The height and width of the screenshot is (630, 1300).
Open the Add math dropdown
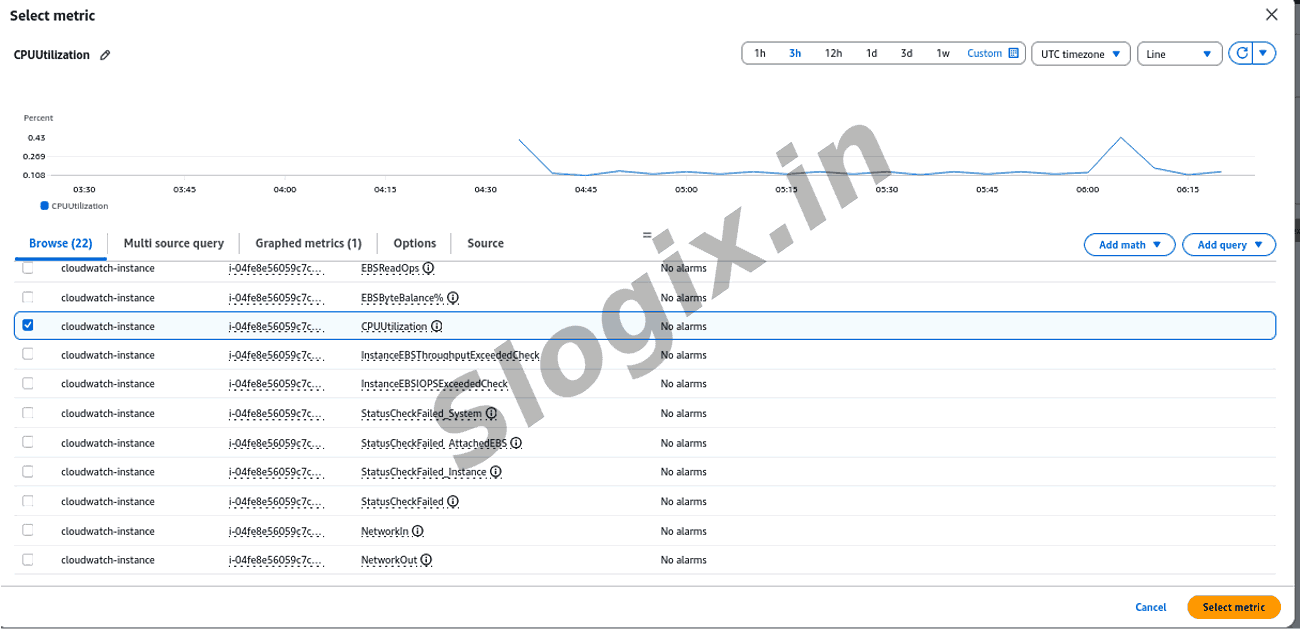(x=1129, y=245)
